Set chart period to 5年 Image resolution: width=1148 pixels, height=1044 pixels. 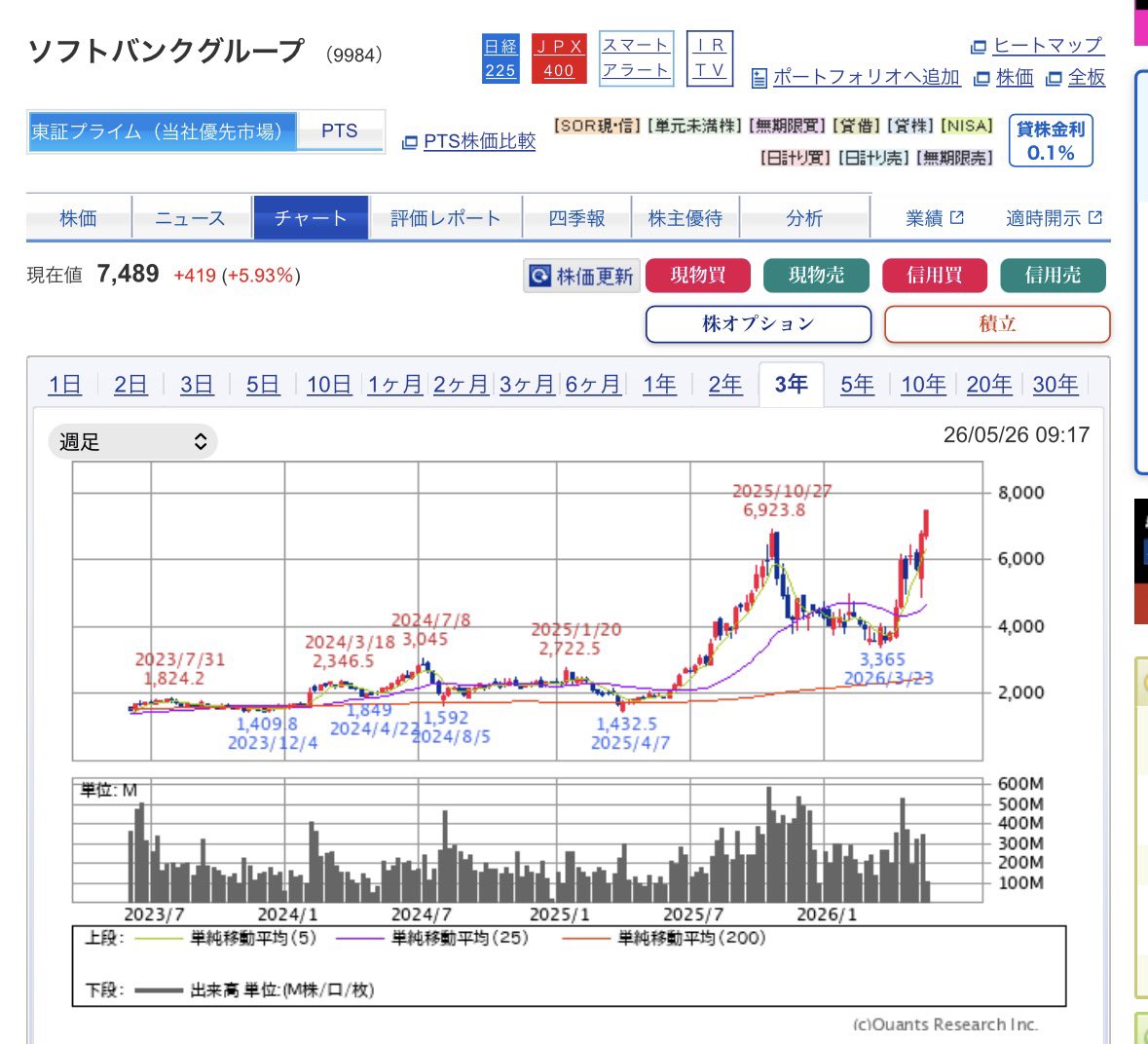[857, 385]
